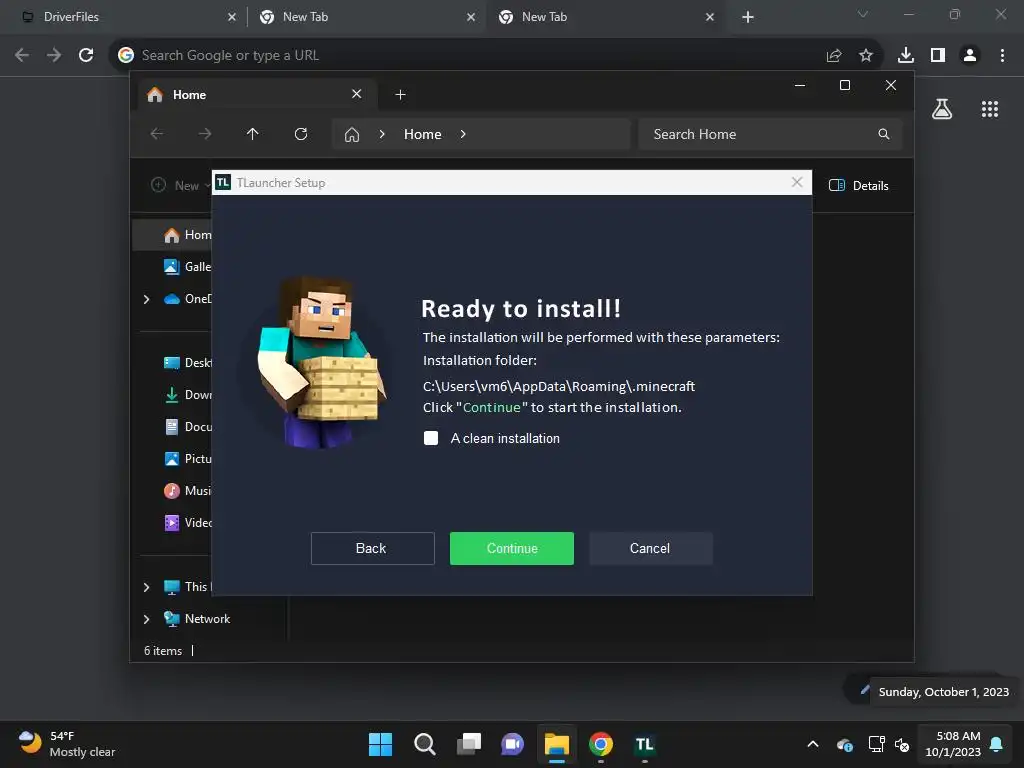Add a new File Explorer tab
This screenshot has width=1024, height=768.
pos(400,95)
